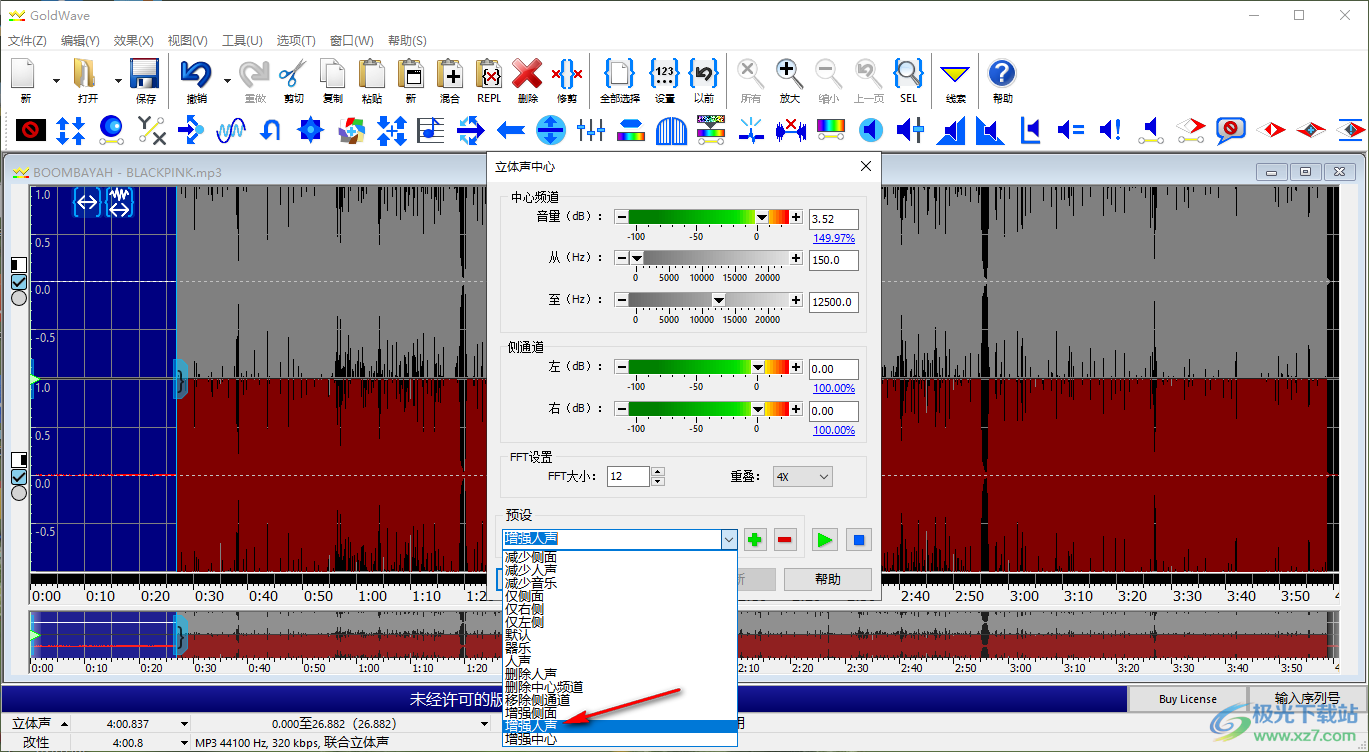Select preset 增强中心 in the list
Viewport: 1369px width, 752px height.
coord(619,739)
